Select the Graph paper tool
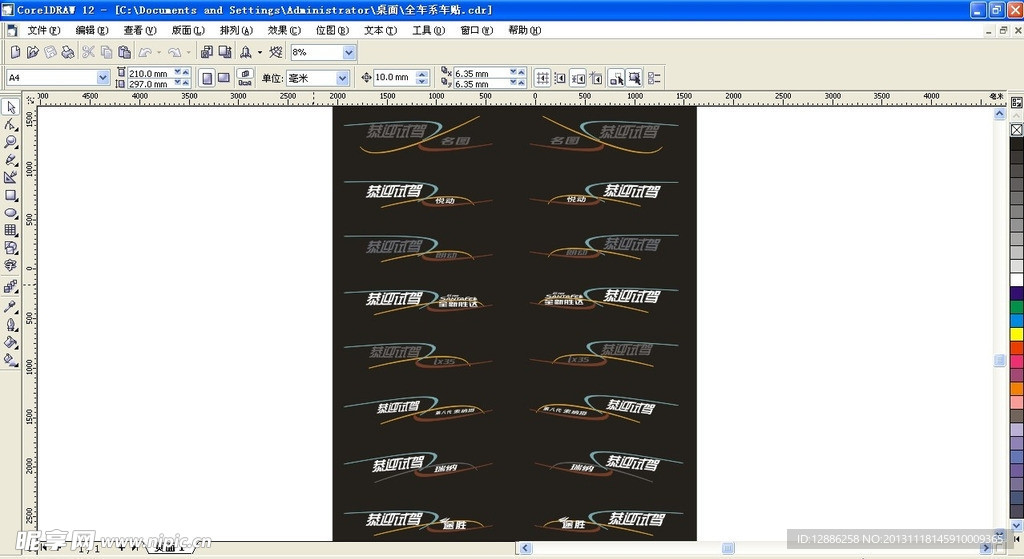The height and width of the screenshot is (559, 1024). [10, 230]
